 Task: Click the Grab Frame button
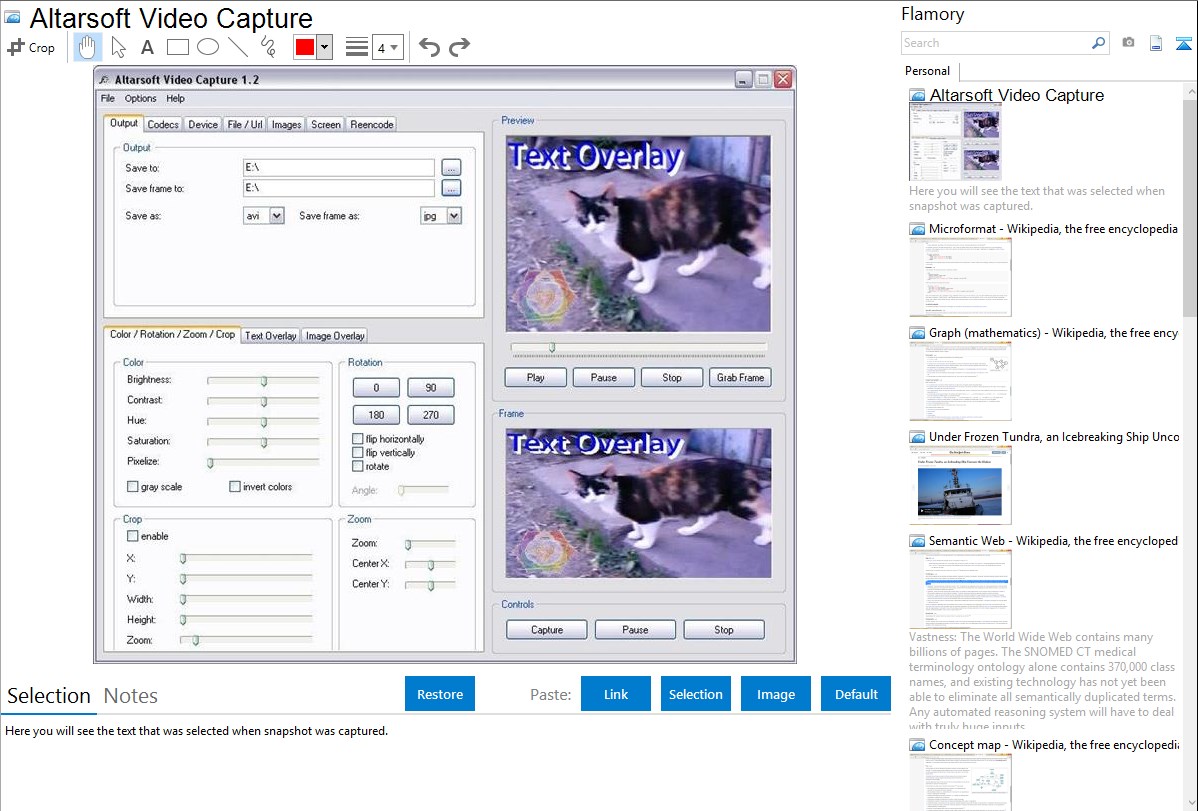[x=740, y=378]
